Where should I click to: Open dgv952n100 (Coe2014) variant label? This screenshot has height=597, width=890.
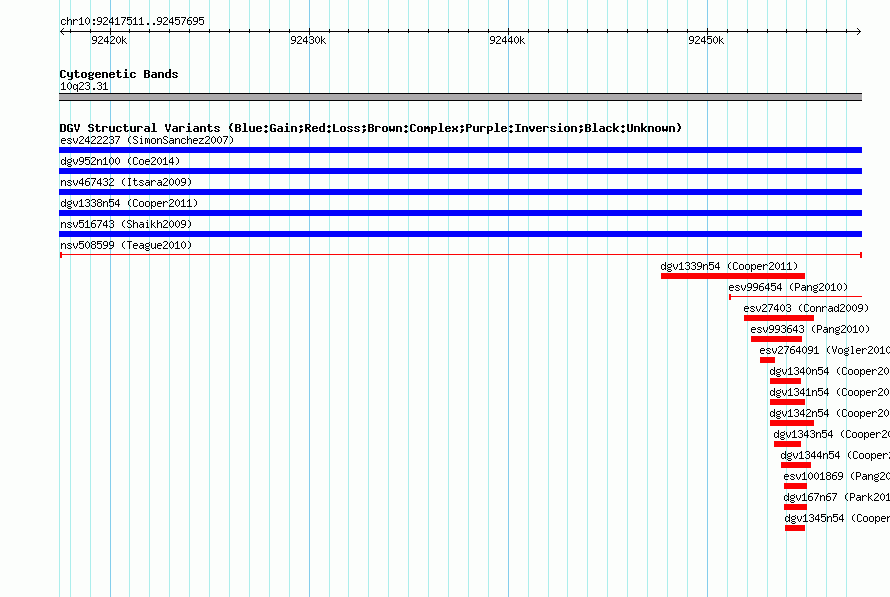tap(120, 161)
